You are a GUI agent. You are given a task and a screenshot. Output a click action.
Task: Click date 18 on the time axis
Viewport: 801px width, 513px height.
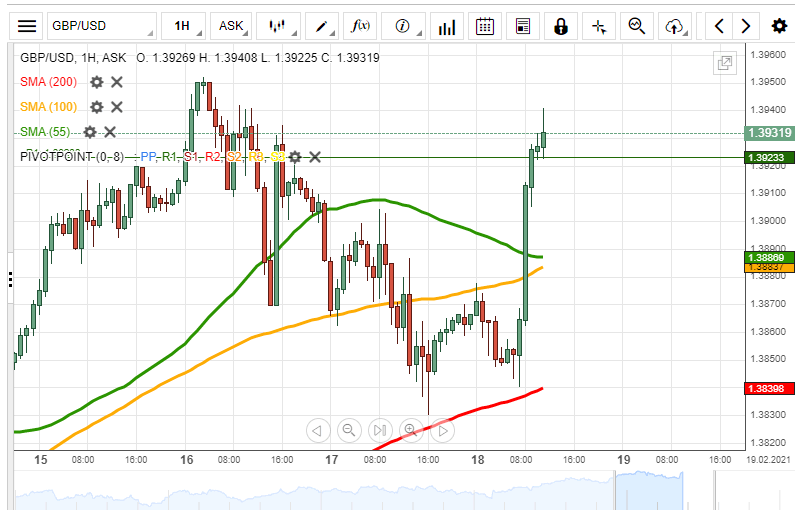pyautogui.click(x=477, y=460)
